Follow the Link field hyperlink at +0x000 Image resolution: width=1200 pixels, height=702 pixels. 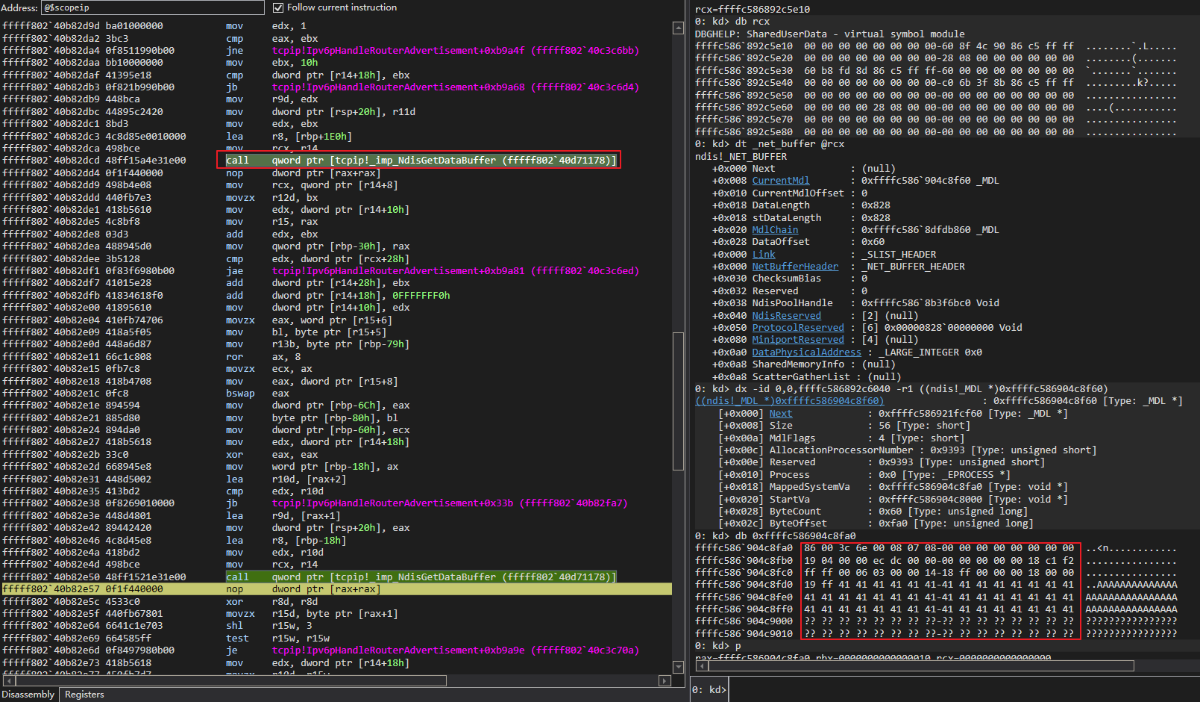[x=763, y=255]
